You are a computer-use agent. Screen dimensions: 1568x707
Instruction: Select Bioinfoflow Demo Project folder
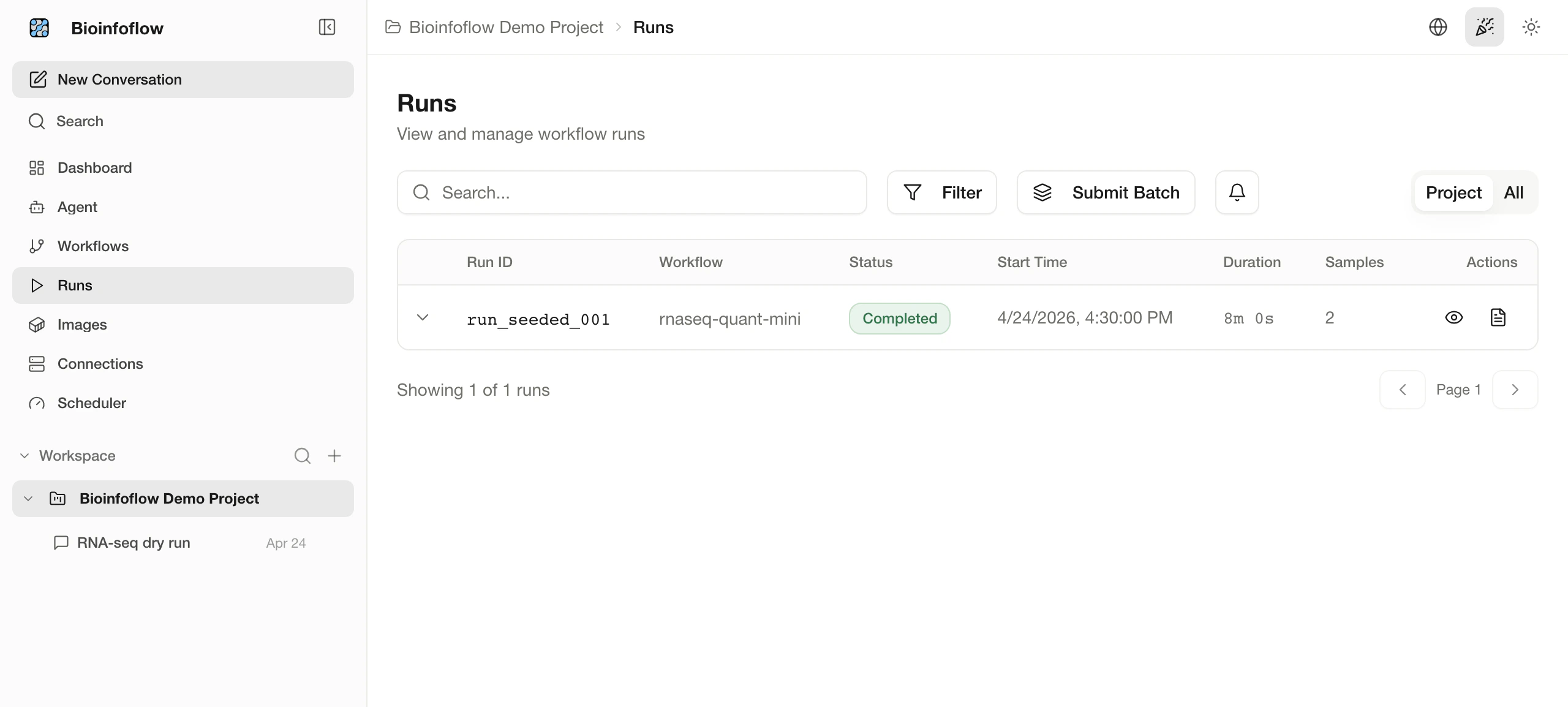tap(183, 499)
